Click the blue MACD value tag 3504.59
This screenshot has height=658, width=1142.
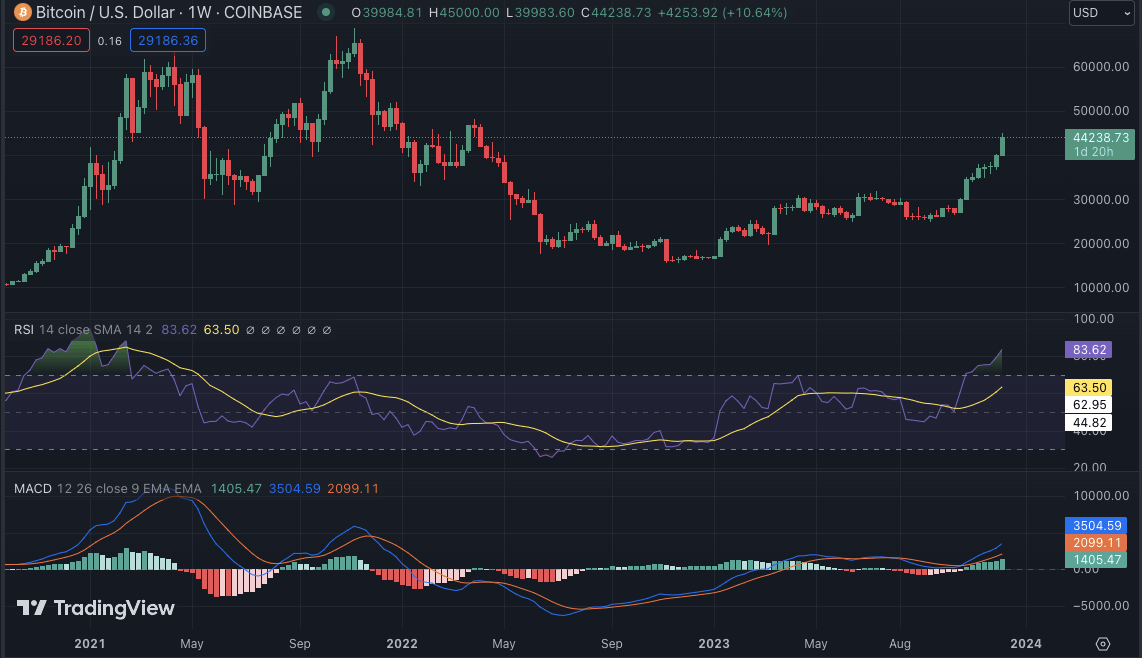pos(1100,524)
